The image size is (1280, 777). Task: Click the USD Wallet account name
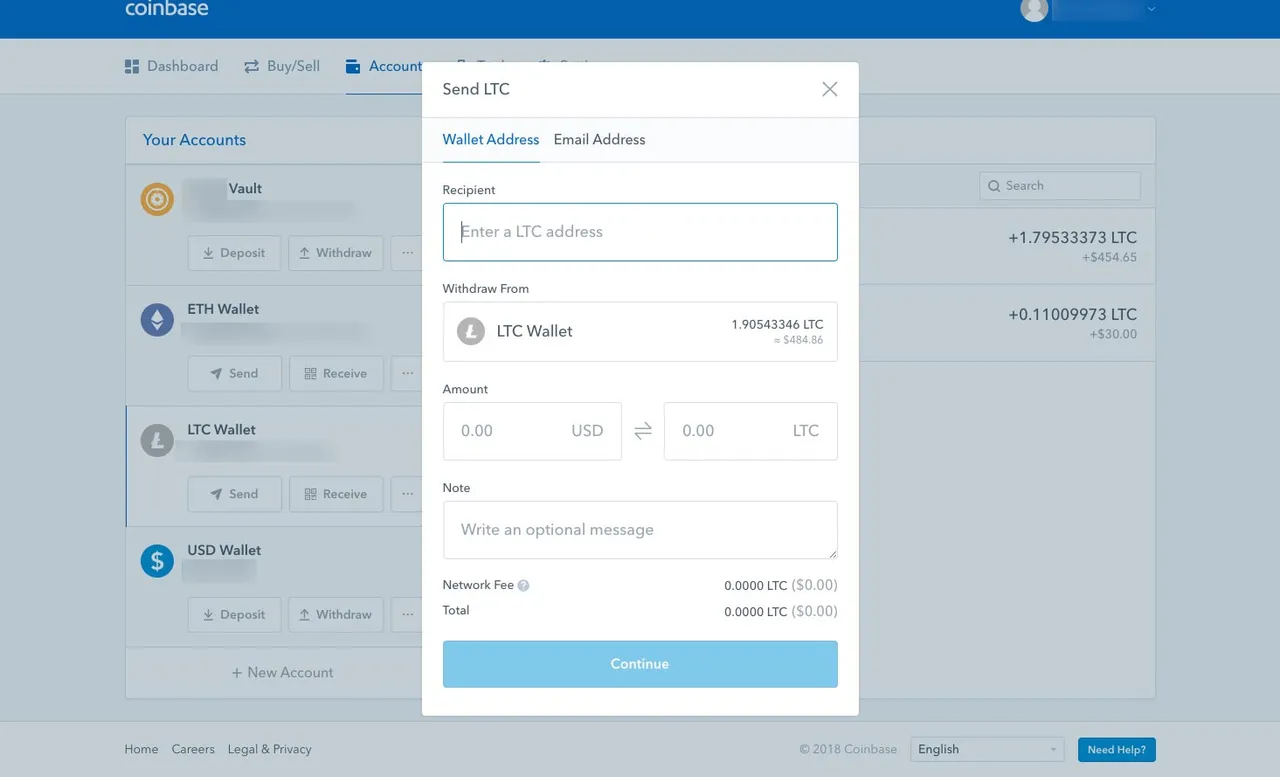(224, 550)
